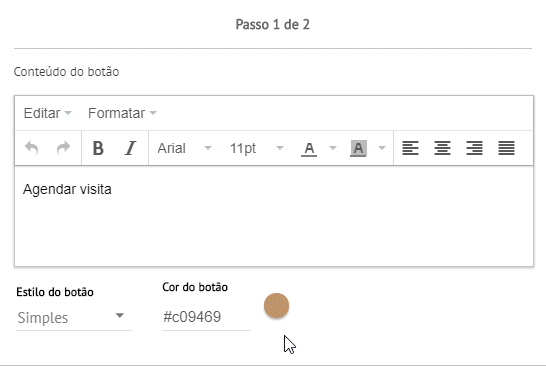Open the Editar menu
Viewport: 546px width, 384px height.
coord(47,113)
